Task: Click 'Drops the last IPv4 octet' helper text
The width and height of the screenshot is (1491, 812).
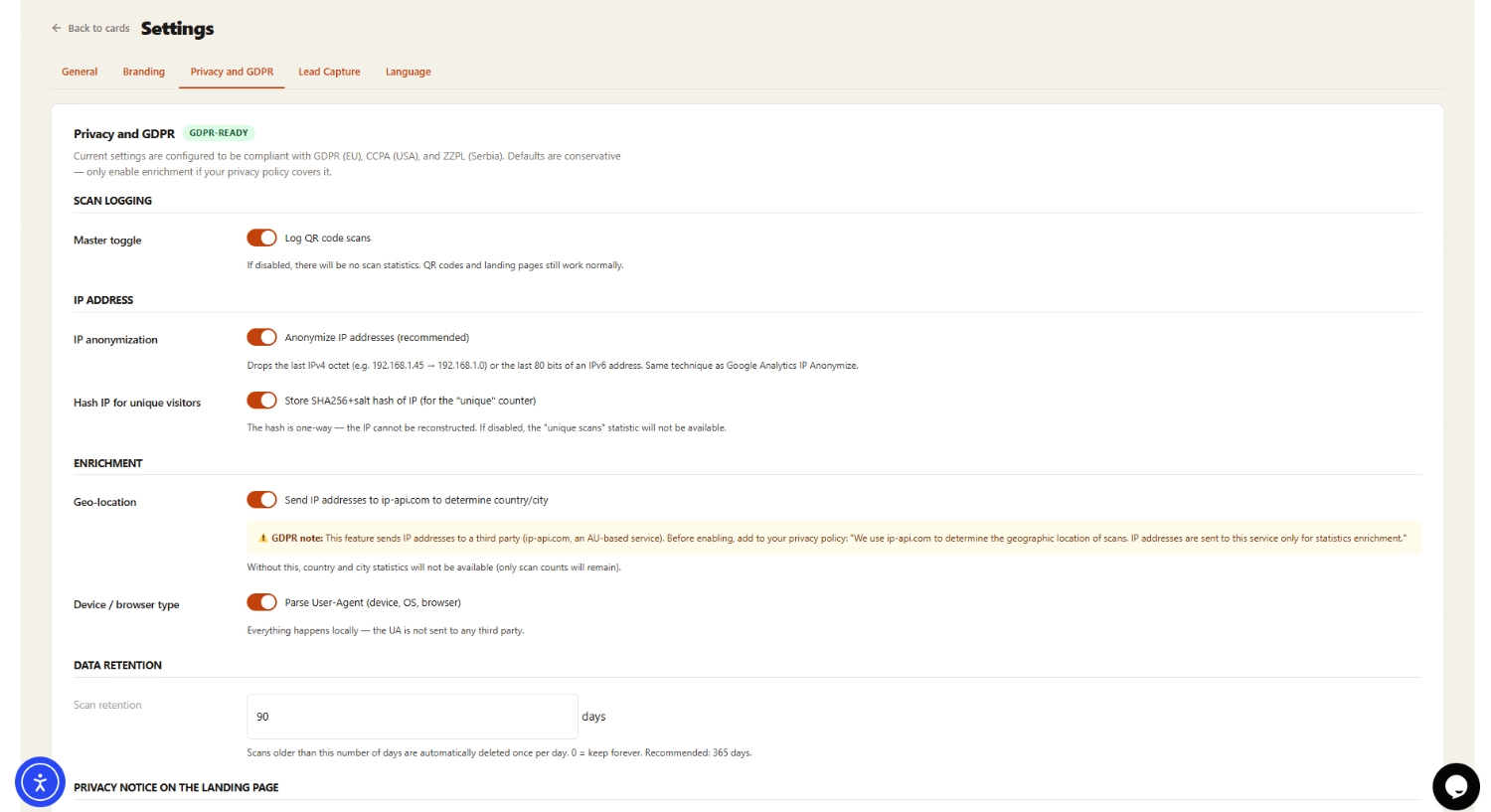Action: click(x=553, y=366)
